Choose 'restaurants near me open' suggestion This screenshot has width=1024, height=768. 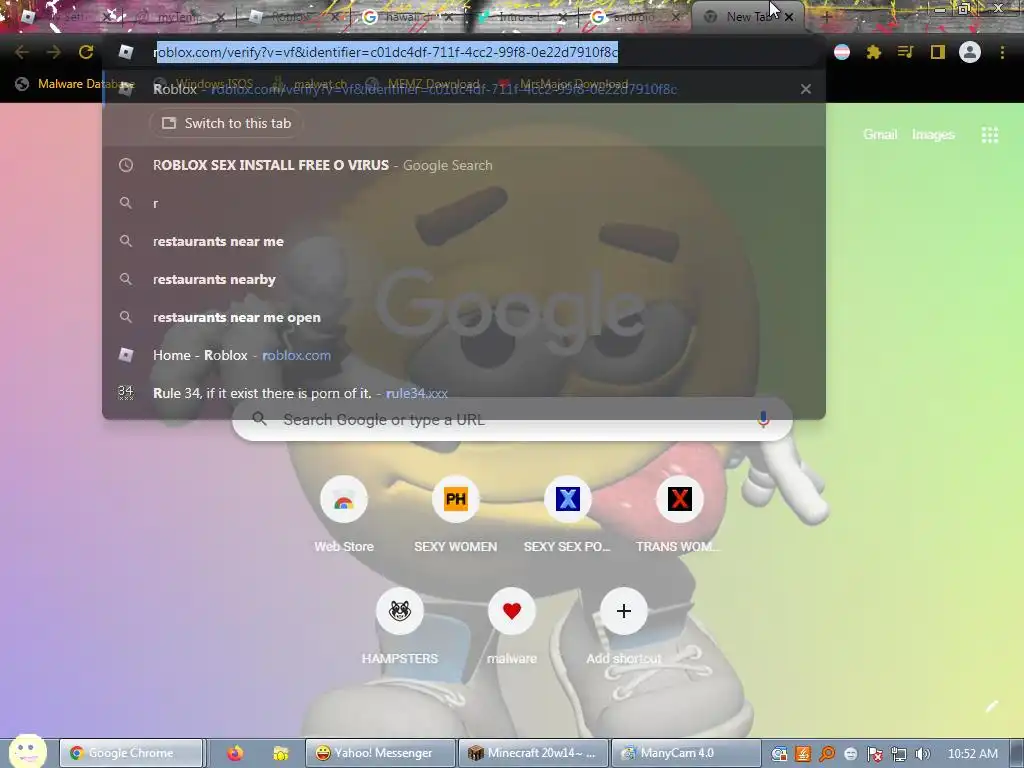pos(464,317)
